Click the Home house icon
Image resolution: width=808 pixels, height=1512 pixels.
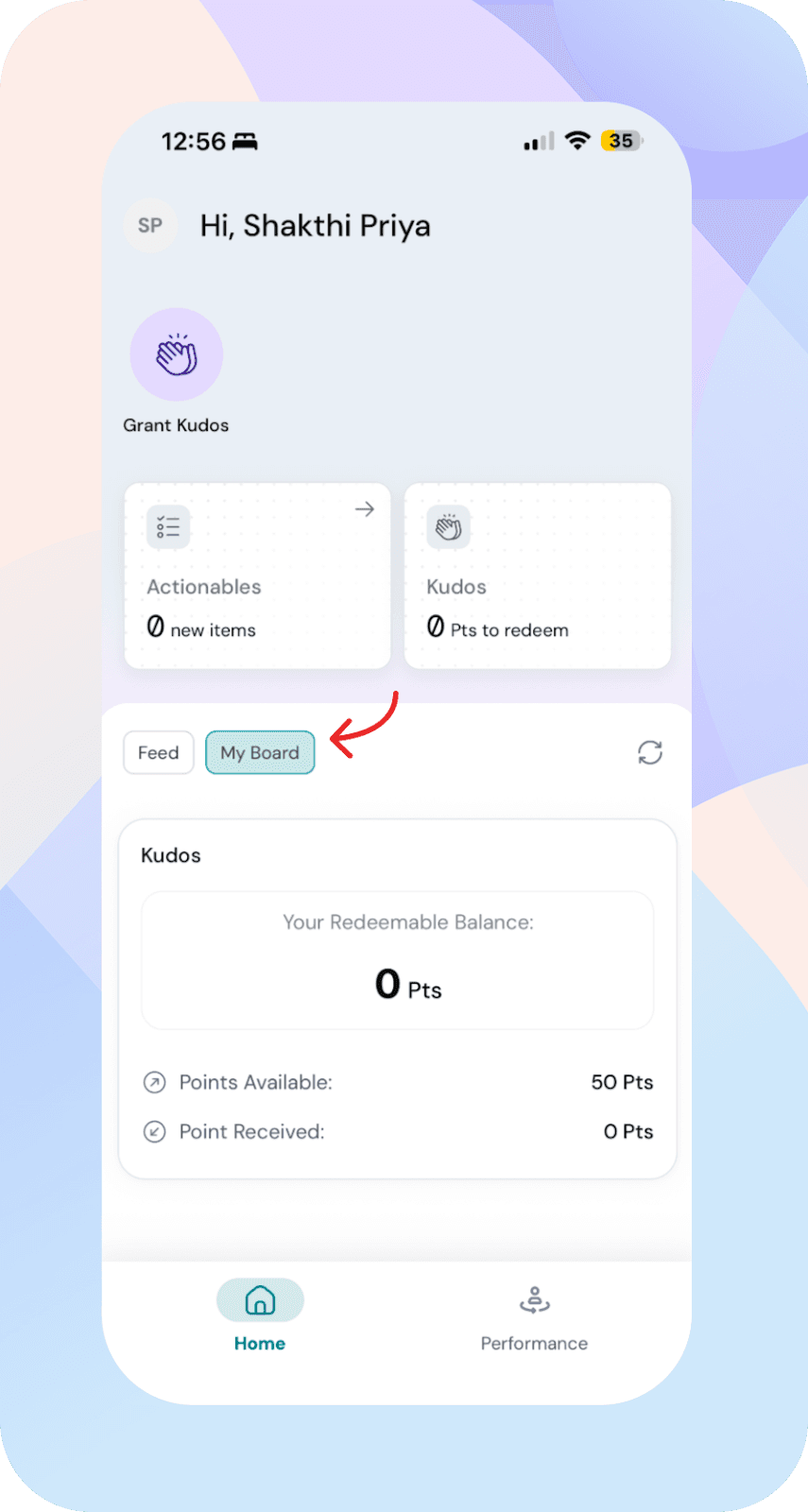click(x=260, y=1300)
